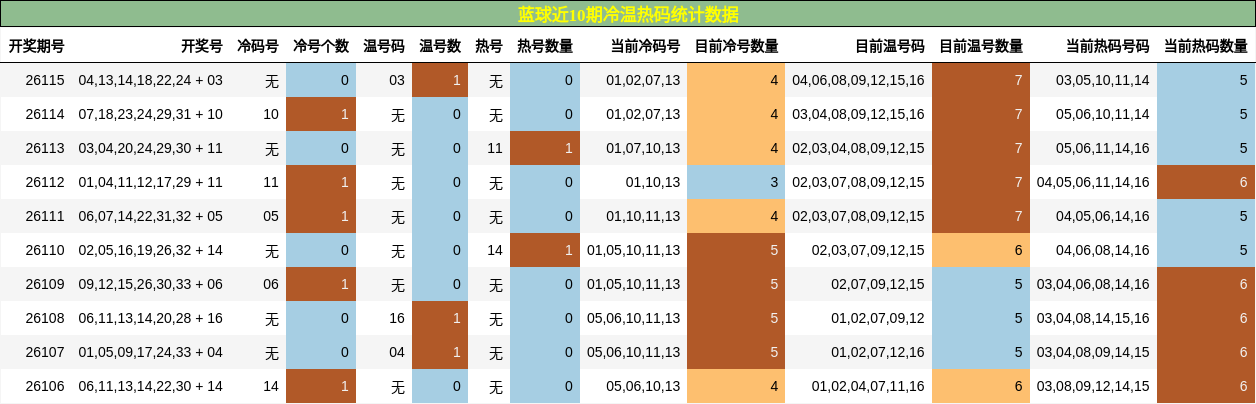Viewport: 1256px width, 404px height.
Task: Click period number 26108
Action: [45, 318]
